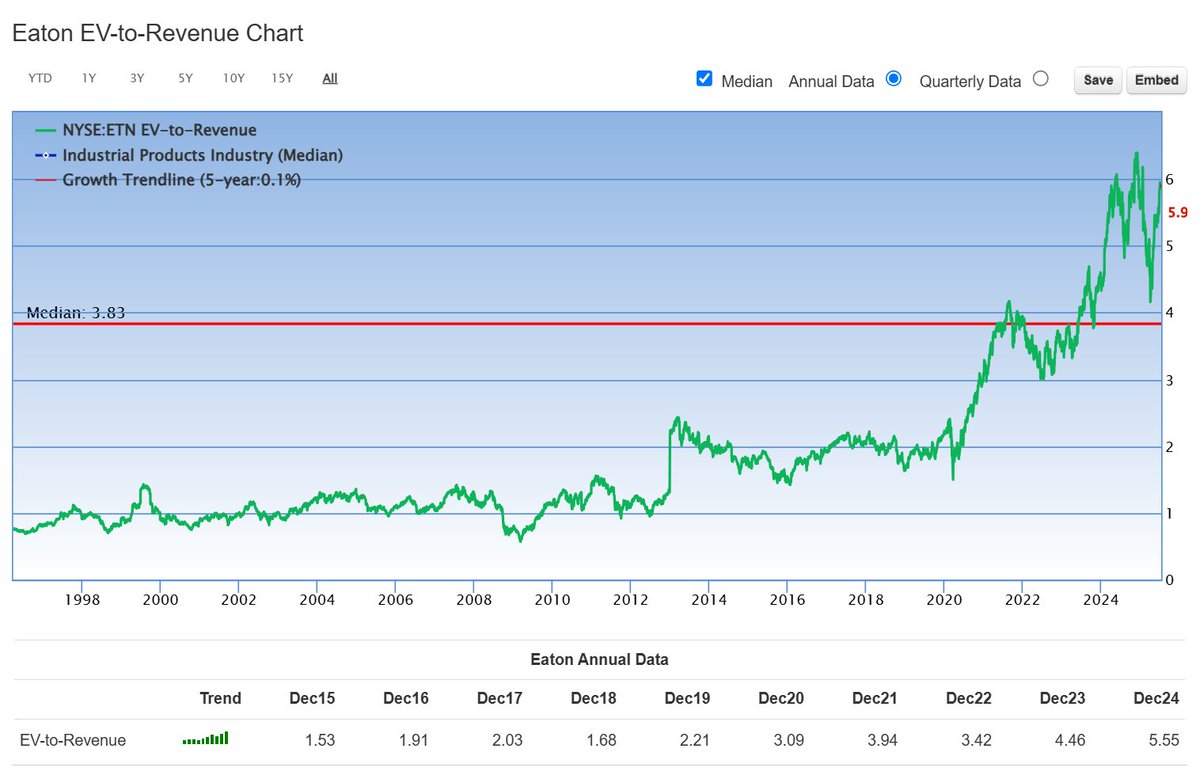Click the 2024 x-axis year label
Screen dimensions: 1200x775
pyautogui.click(x=1100, y=600)
